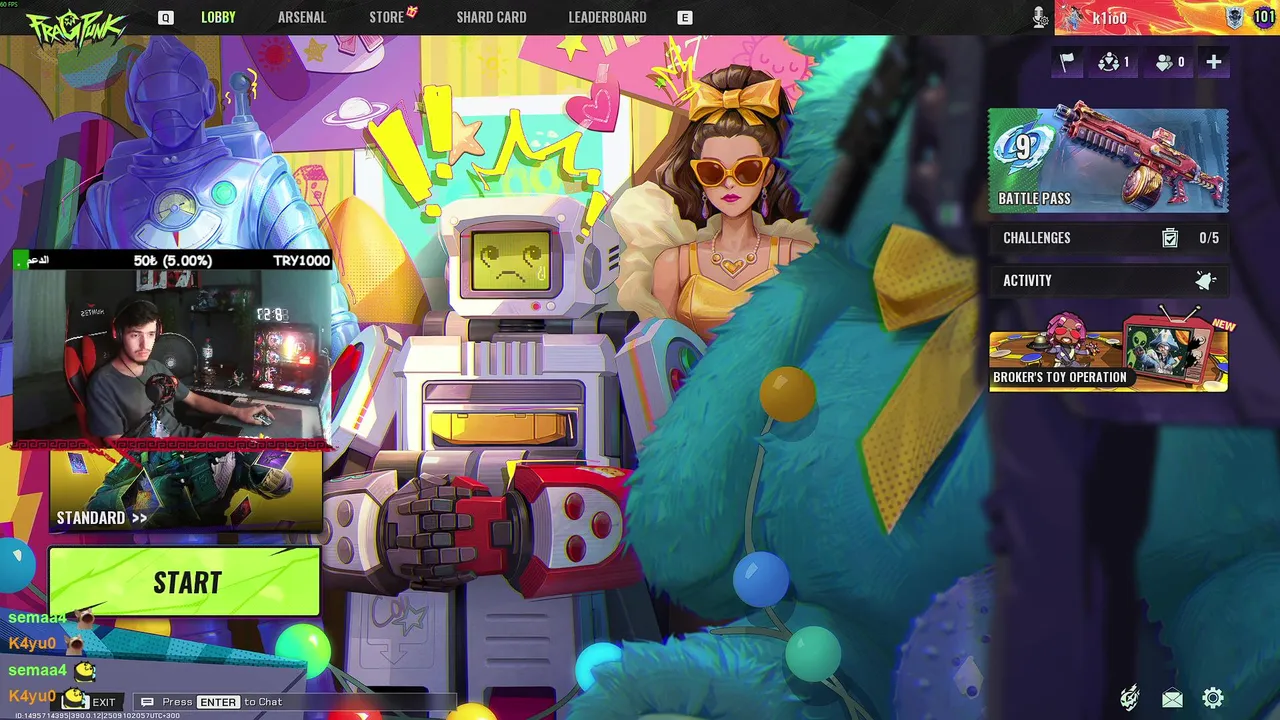Click the FragPunk logo

tap(76, 30)
